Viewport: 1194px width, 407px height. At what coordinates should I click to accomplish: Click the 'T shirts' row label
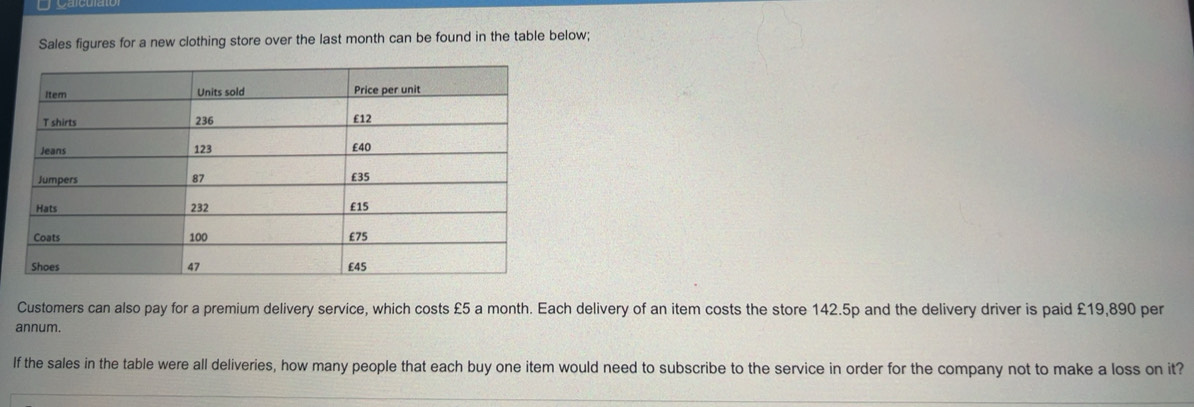(x=59, y=122)
